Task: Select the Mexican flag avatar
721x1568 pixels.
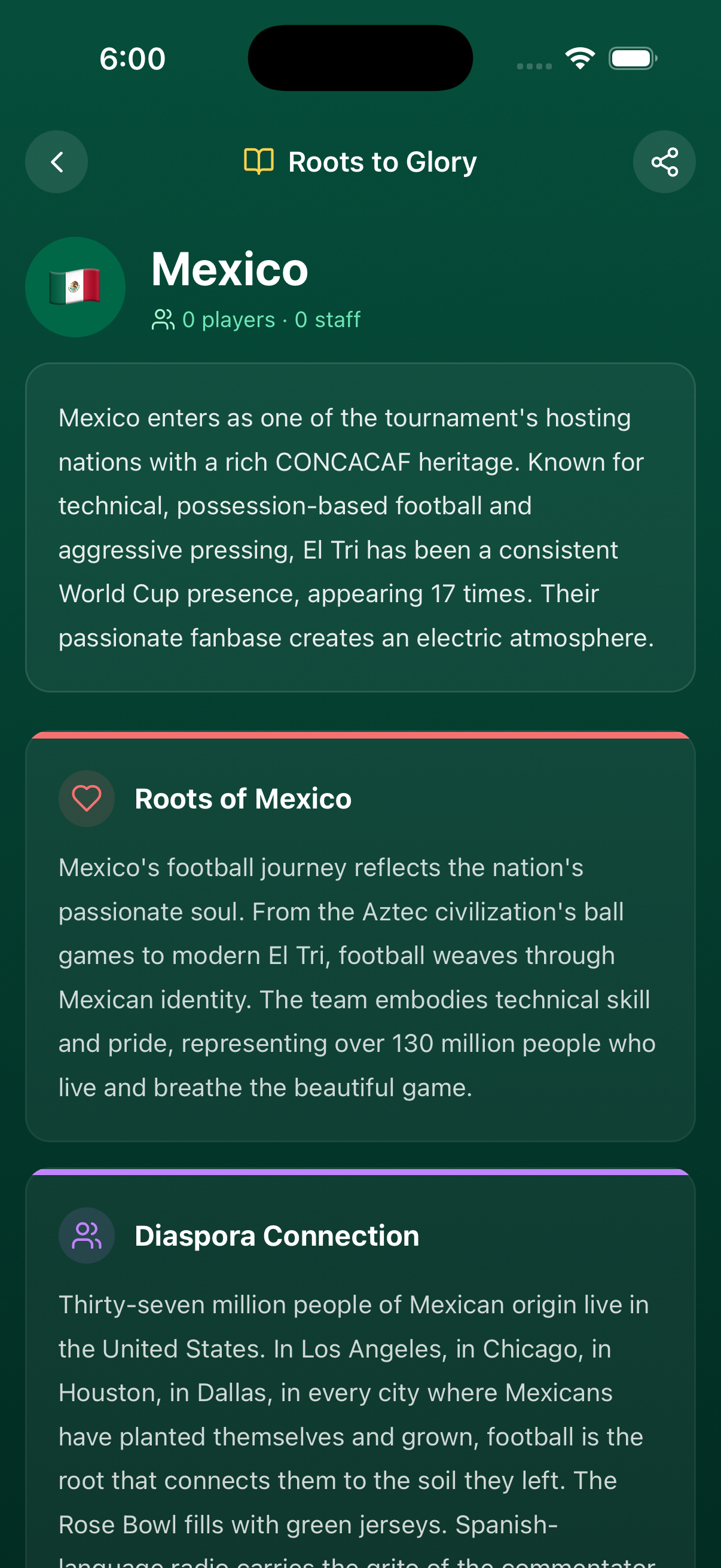Action: 75,286
